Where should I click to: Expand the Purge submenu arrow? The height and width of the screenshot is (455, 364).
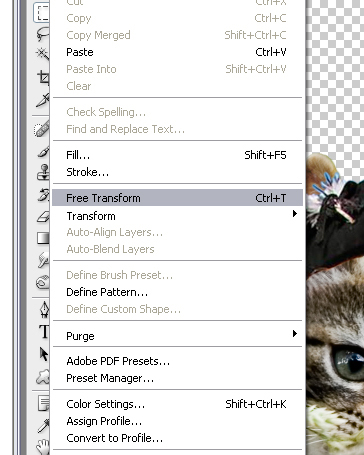coord(295,334)
